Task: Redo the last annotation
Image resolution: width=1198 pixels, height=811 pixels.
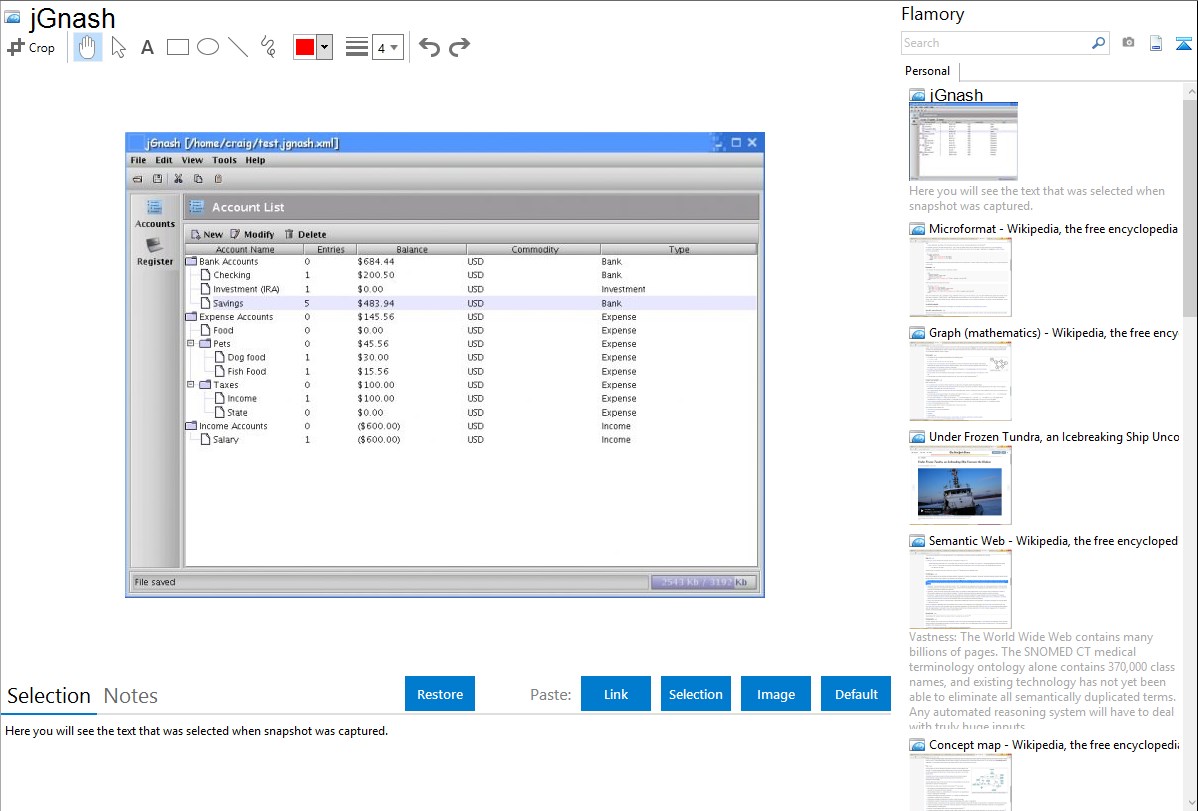Action: pos(459,47)
